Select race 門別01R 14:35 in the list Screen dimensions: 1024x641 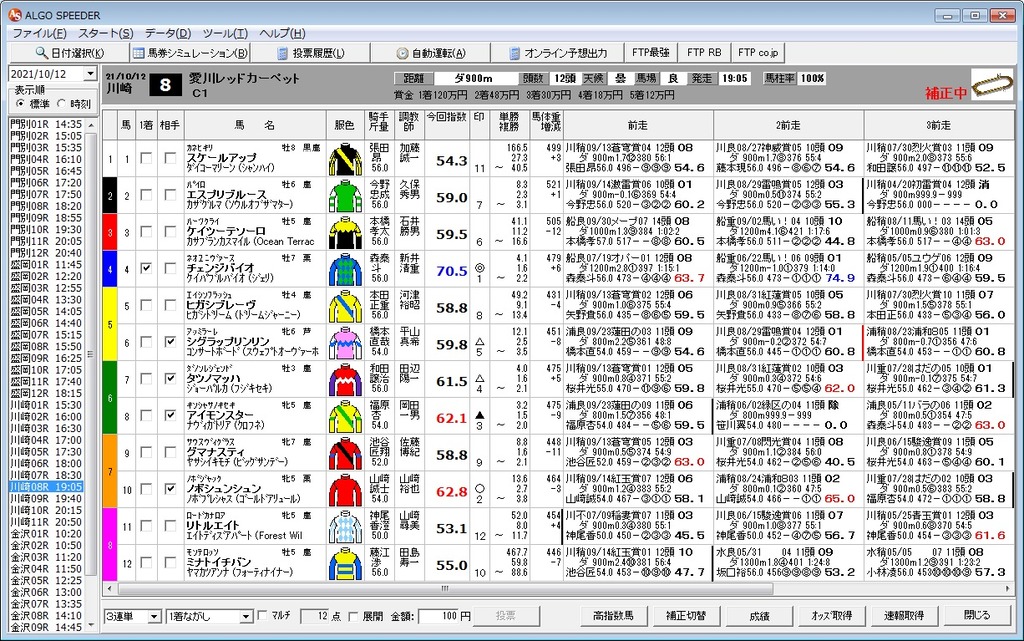(x=46, y=124)
